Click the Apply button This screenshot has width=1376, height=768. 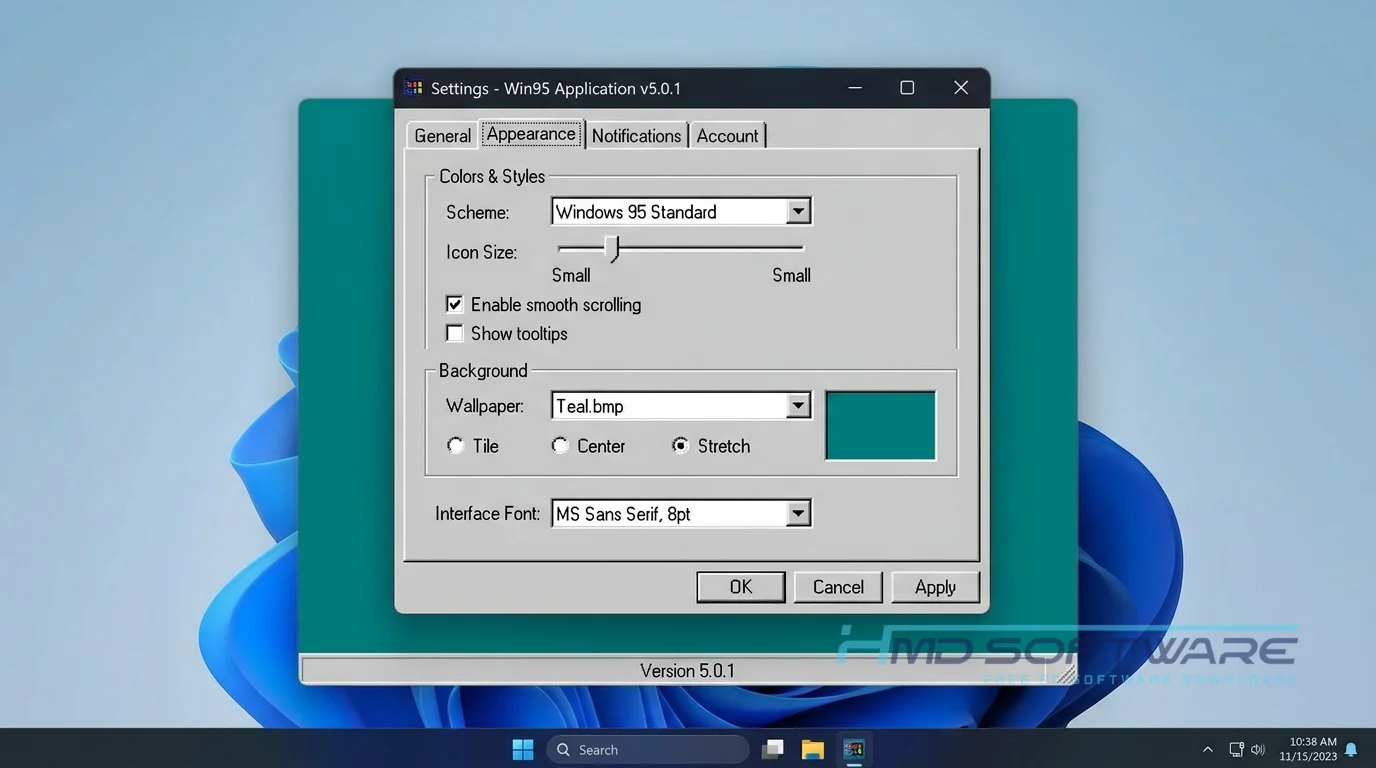click(x=935, y=587)
